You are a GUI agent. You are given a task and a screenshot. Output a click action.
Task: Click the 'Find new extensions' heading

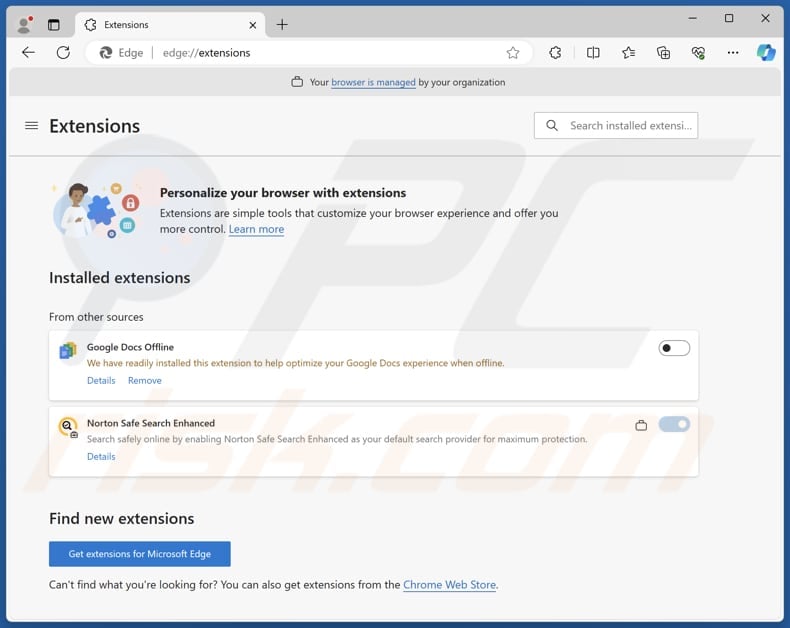tap(121, 519)
